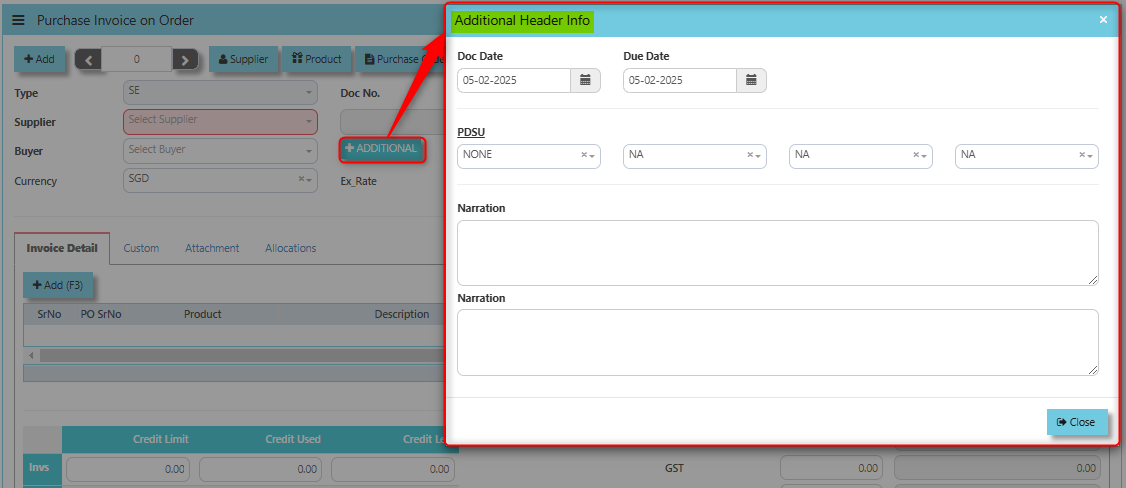Clear the SGD currency selection

pyautogui.click(x=301, y=179)
